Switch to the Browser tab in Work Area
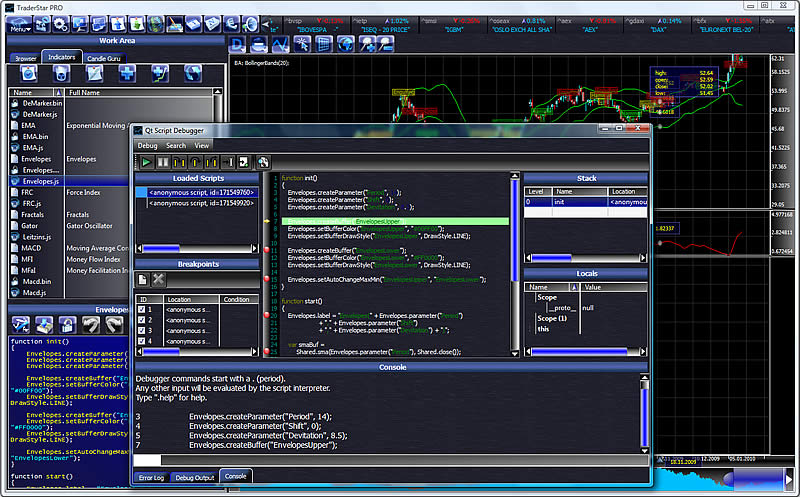The width and height of the screenshot is (800, 497). coord(26,58)
